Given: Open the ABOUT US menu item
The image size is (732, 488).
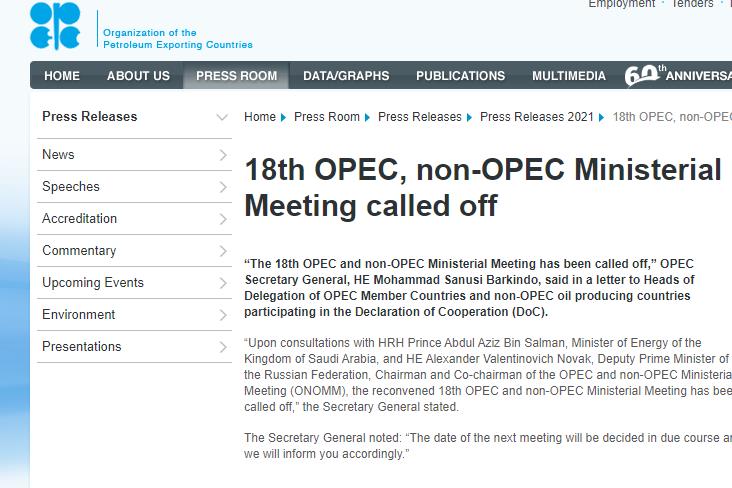Looking at the screenshot, I should (138, 76).
